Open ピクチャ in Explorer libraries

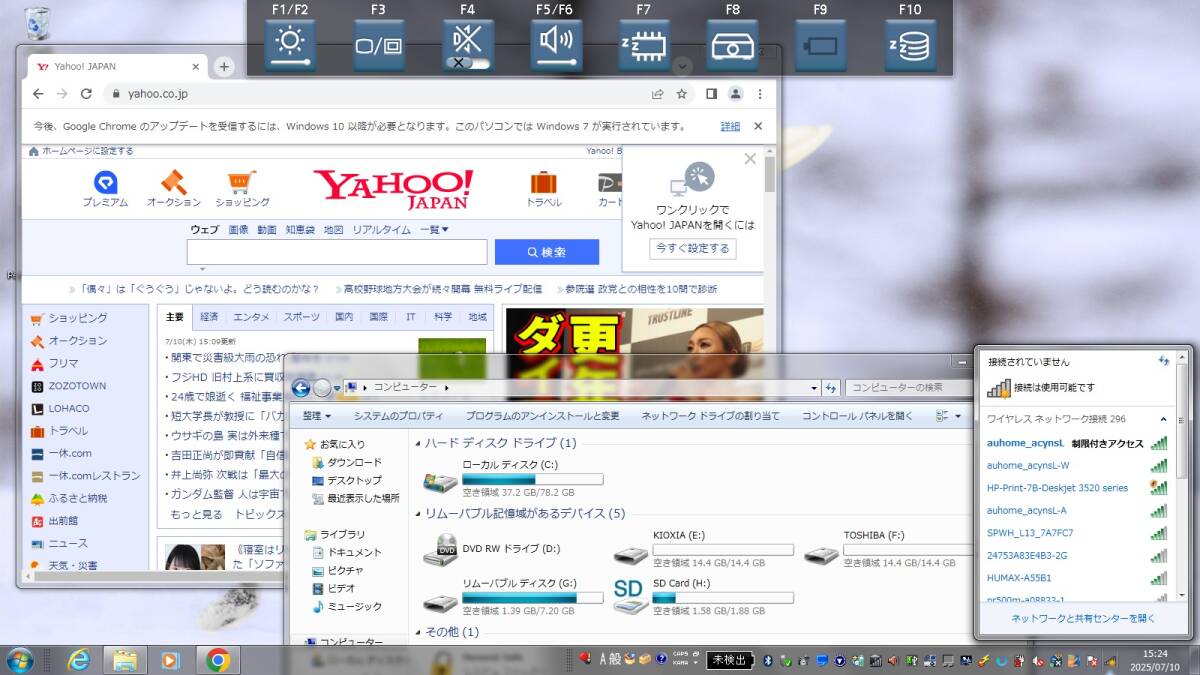point(337,570)
